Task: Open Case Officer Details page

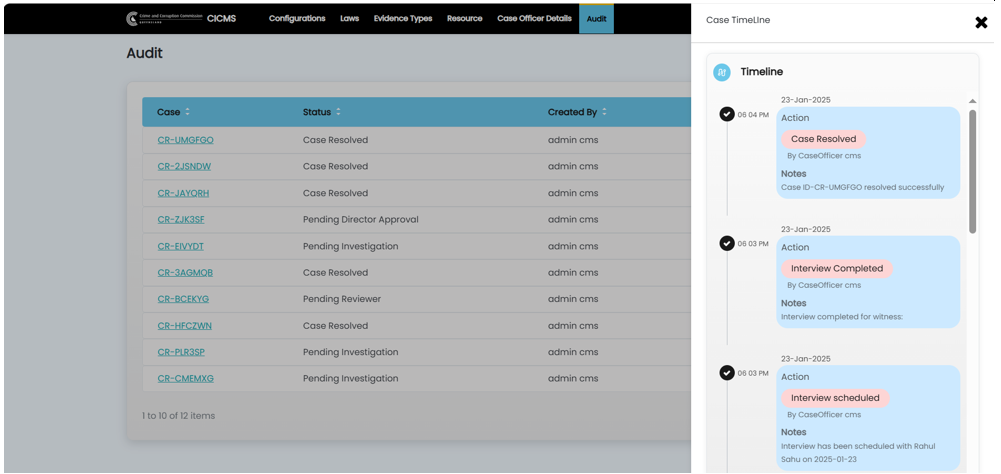Action: click(534, 18)
